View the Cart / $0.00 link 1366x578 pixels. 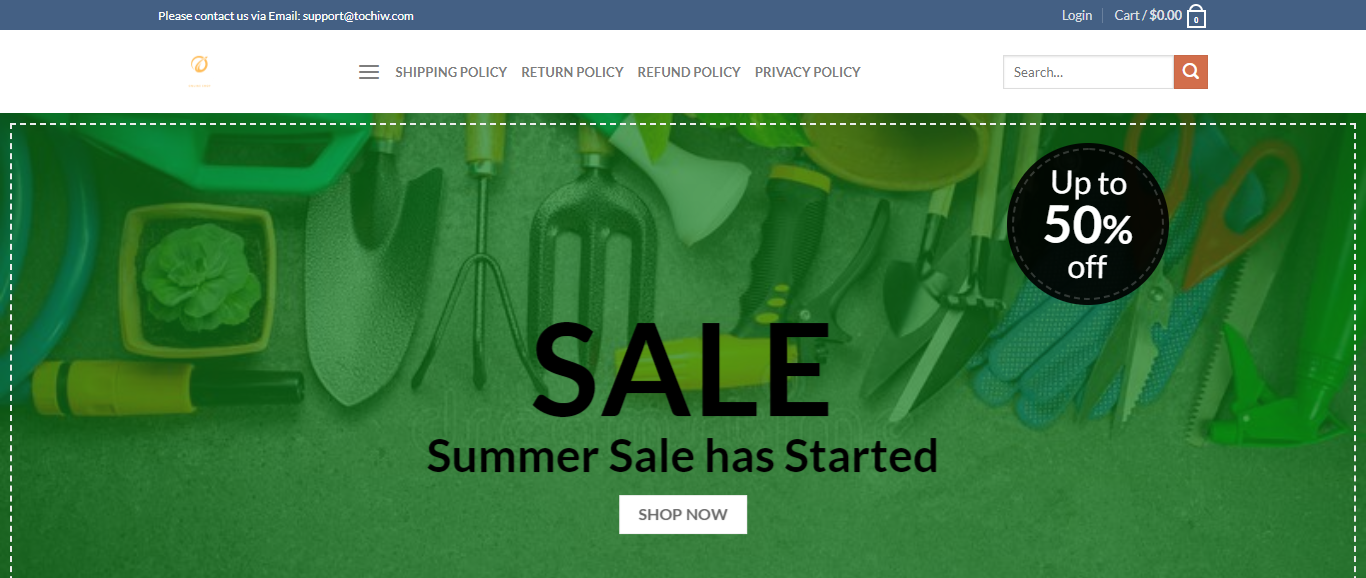click(x=1148, y=15)
